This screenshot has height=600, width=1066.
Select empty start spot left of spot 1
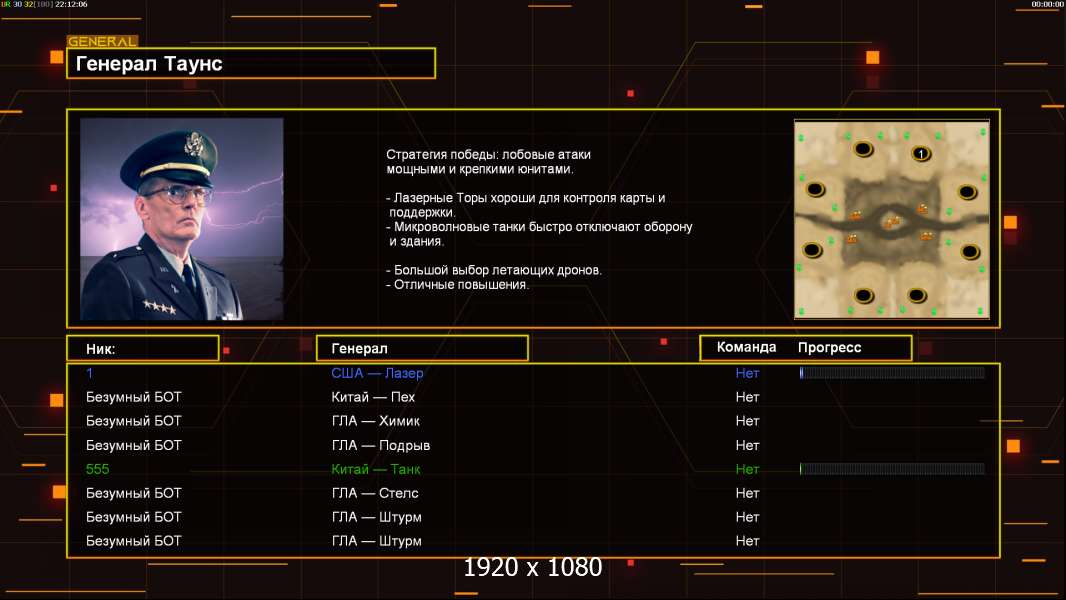pyautogui.click(x=863, y=149)
